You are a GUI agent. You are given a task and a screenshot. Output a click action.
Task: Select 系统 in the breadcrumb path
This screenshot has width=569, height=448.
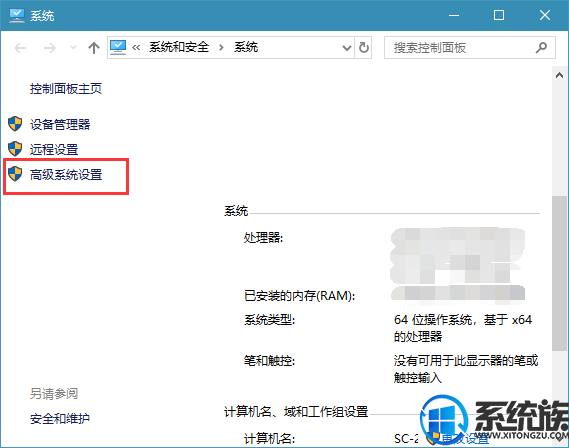point(246,47)
